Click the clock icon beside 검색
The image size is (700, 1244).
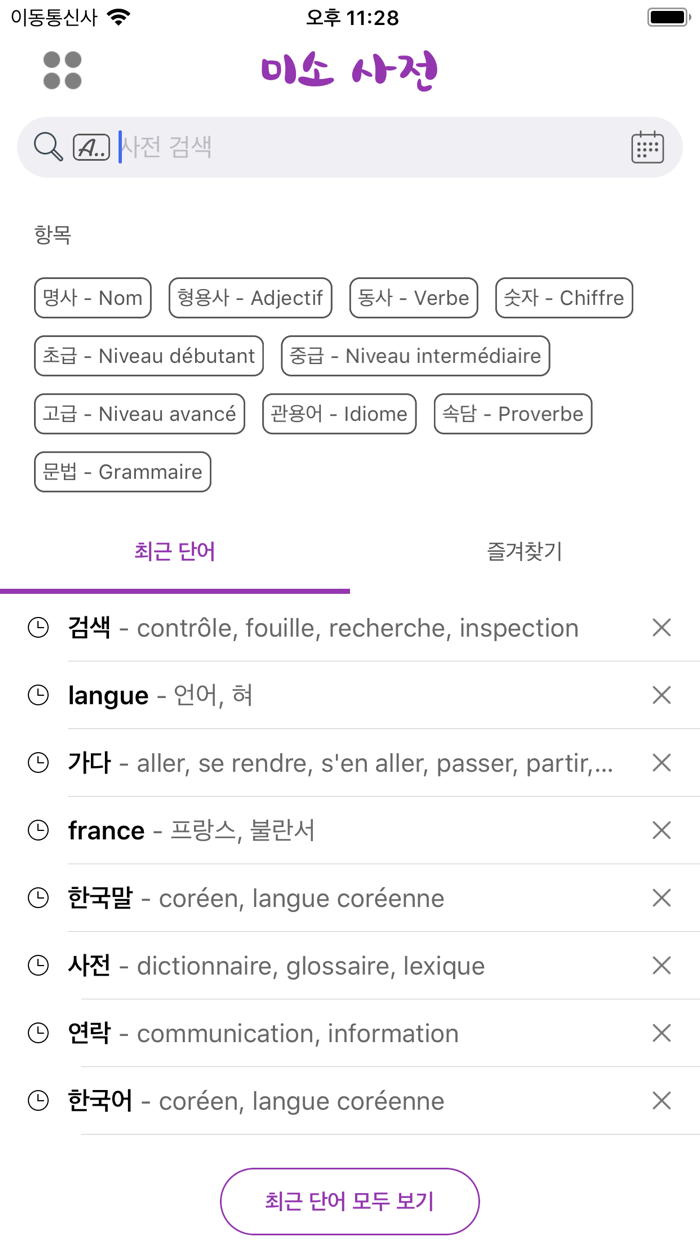(x=38, y=627)
